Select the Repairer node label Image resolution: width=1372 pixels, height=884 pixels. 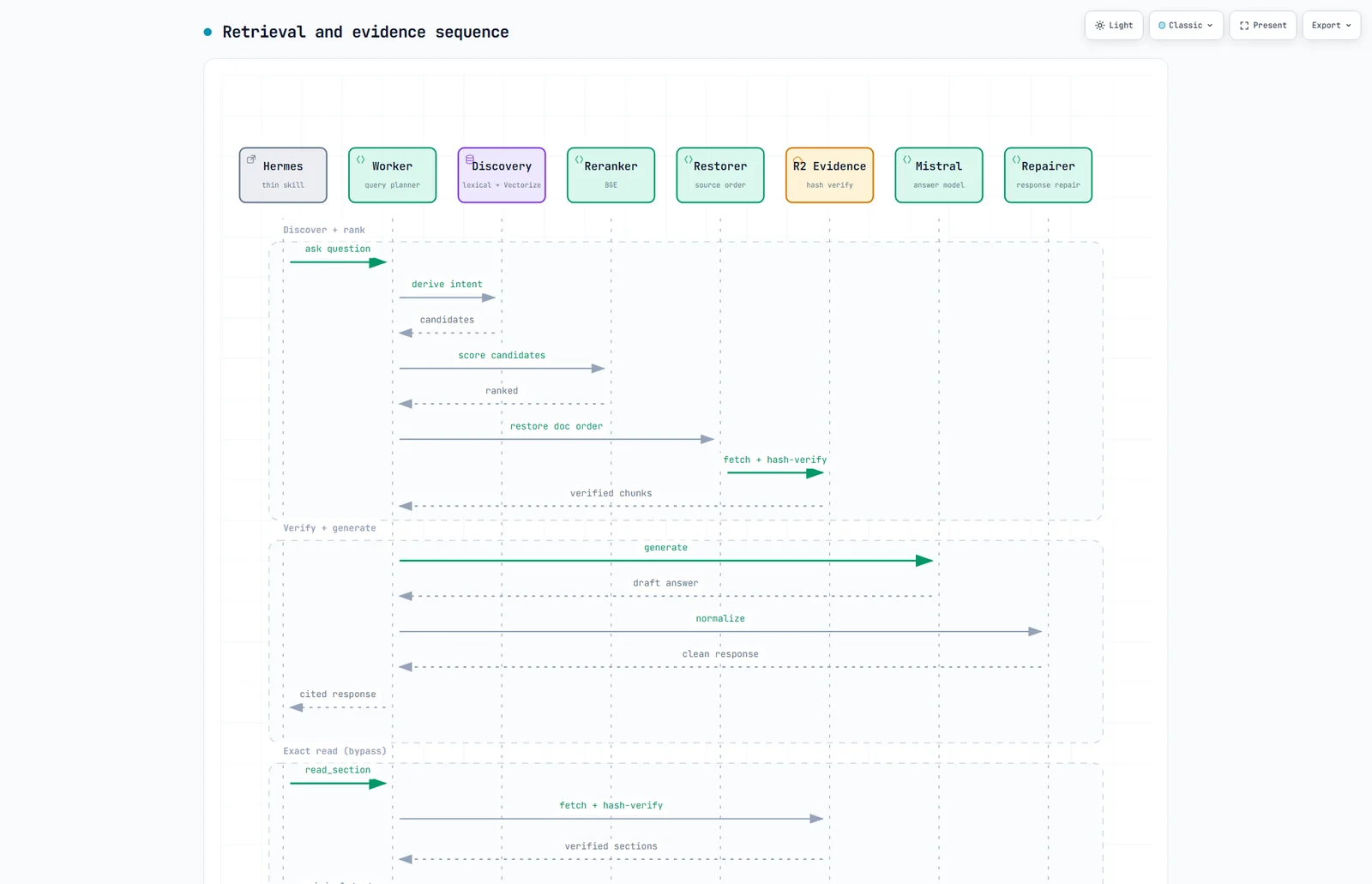[x=1048, y=166]
